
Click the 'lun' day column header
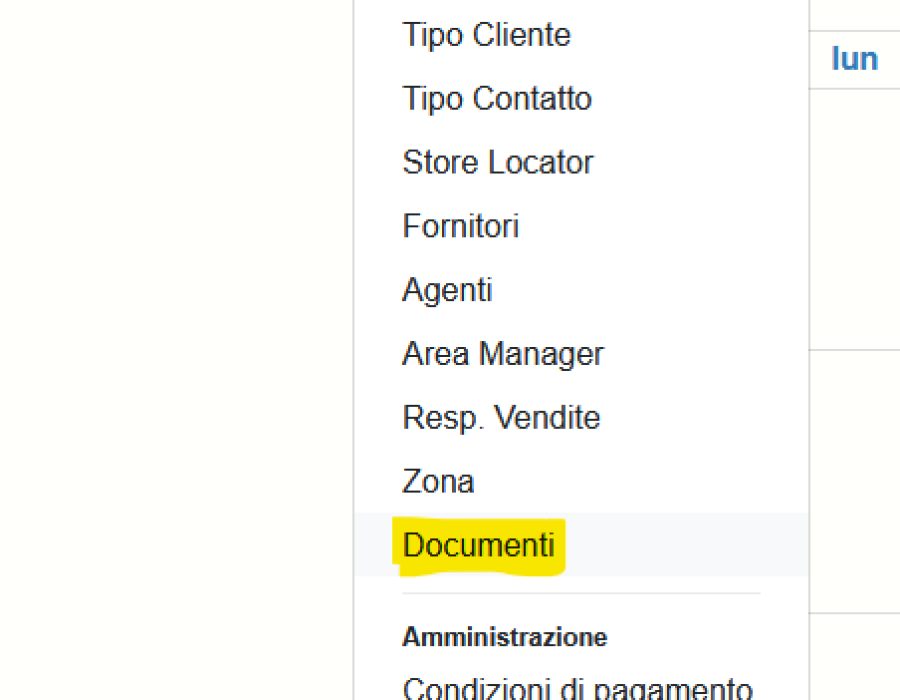pos(855,59)
